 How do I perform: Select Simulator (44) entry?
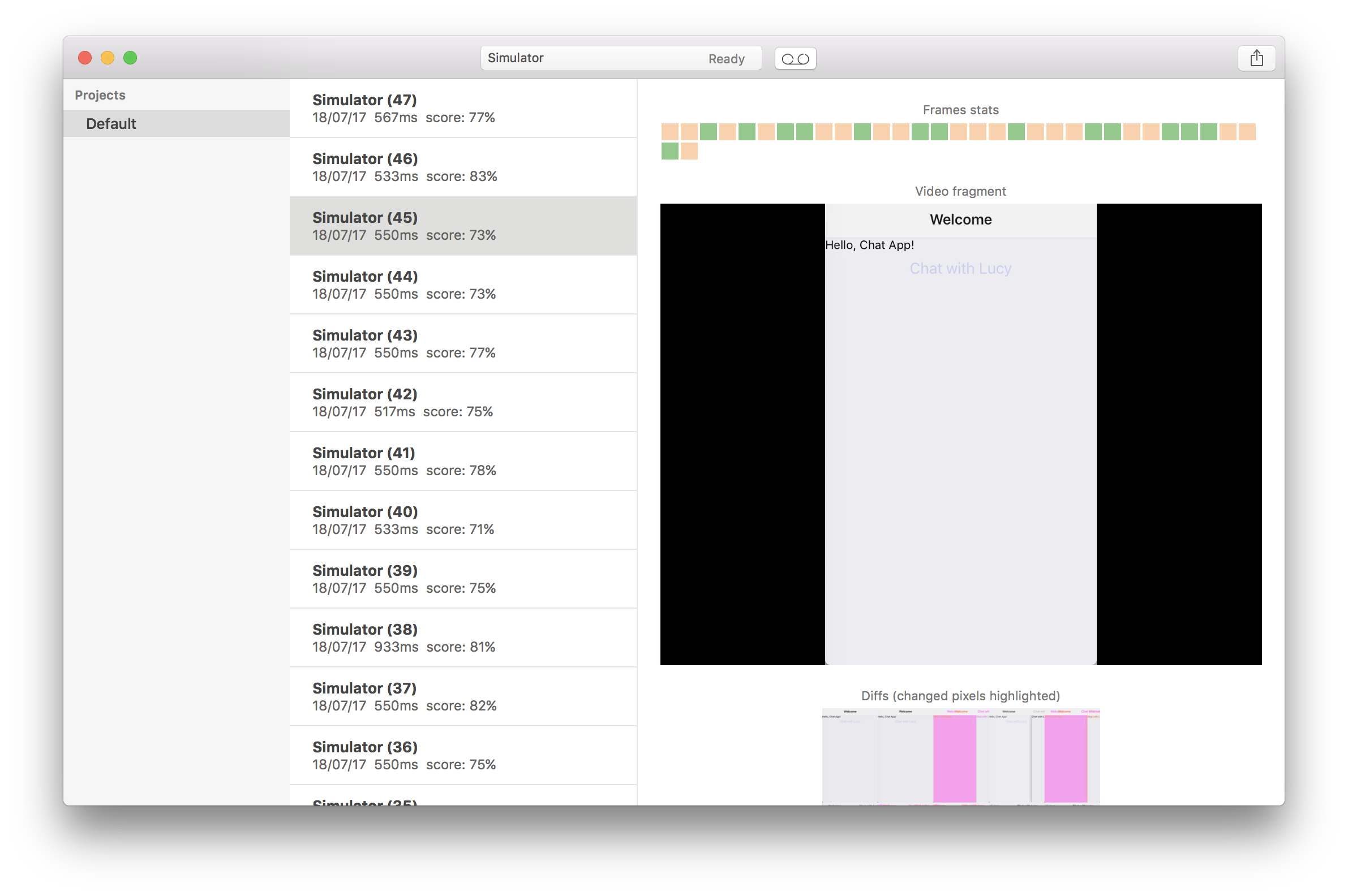(x=463, y=285)
